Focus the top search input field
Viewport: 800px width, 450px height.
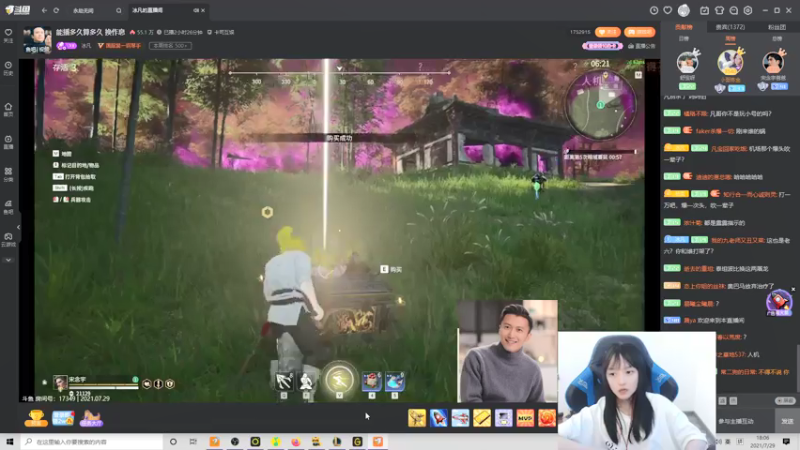point(92,10)
